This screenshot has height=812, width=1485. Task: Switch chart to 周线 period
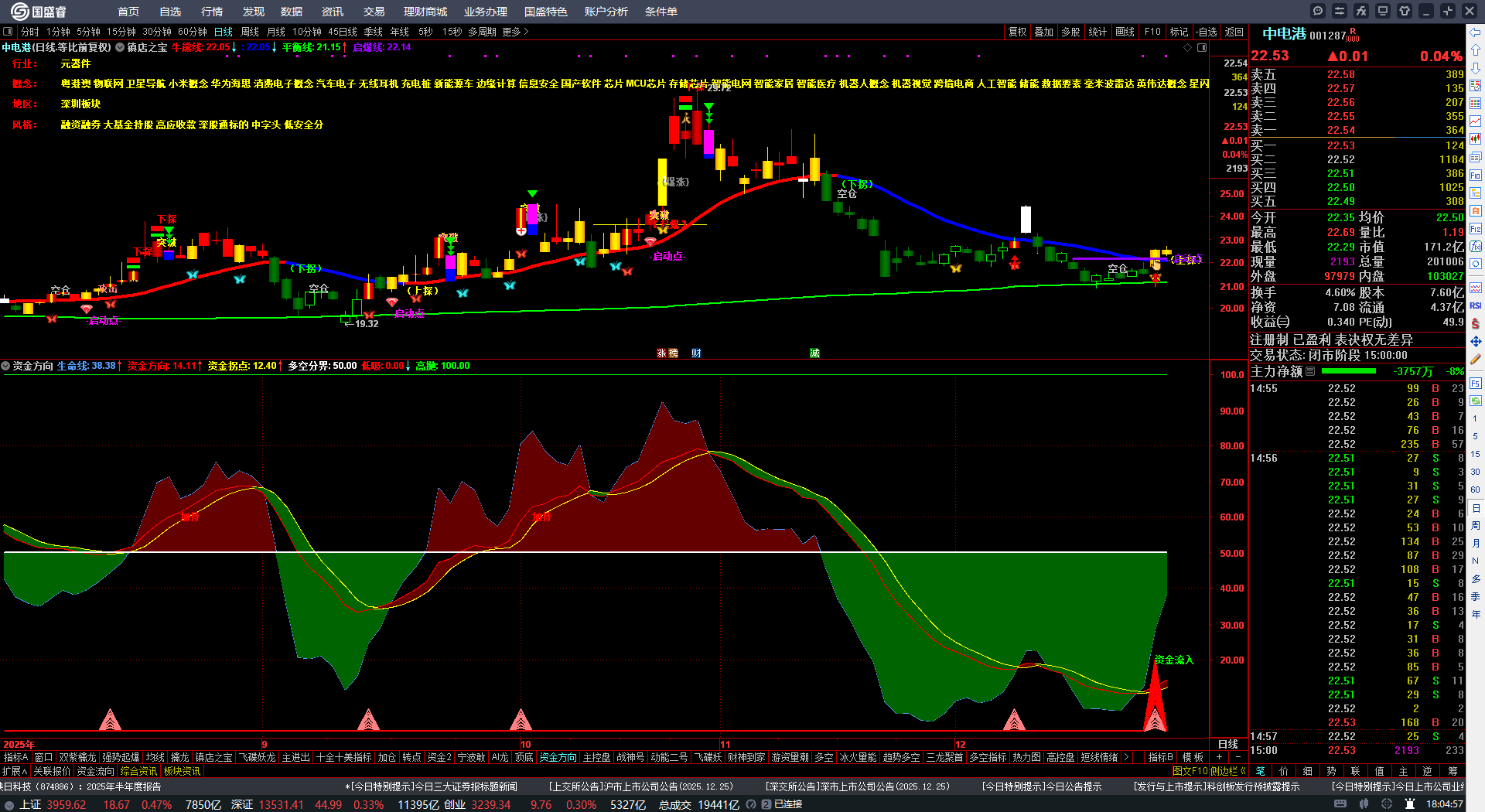click(250, 32)
